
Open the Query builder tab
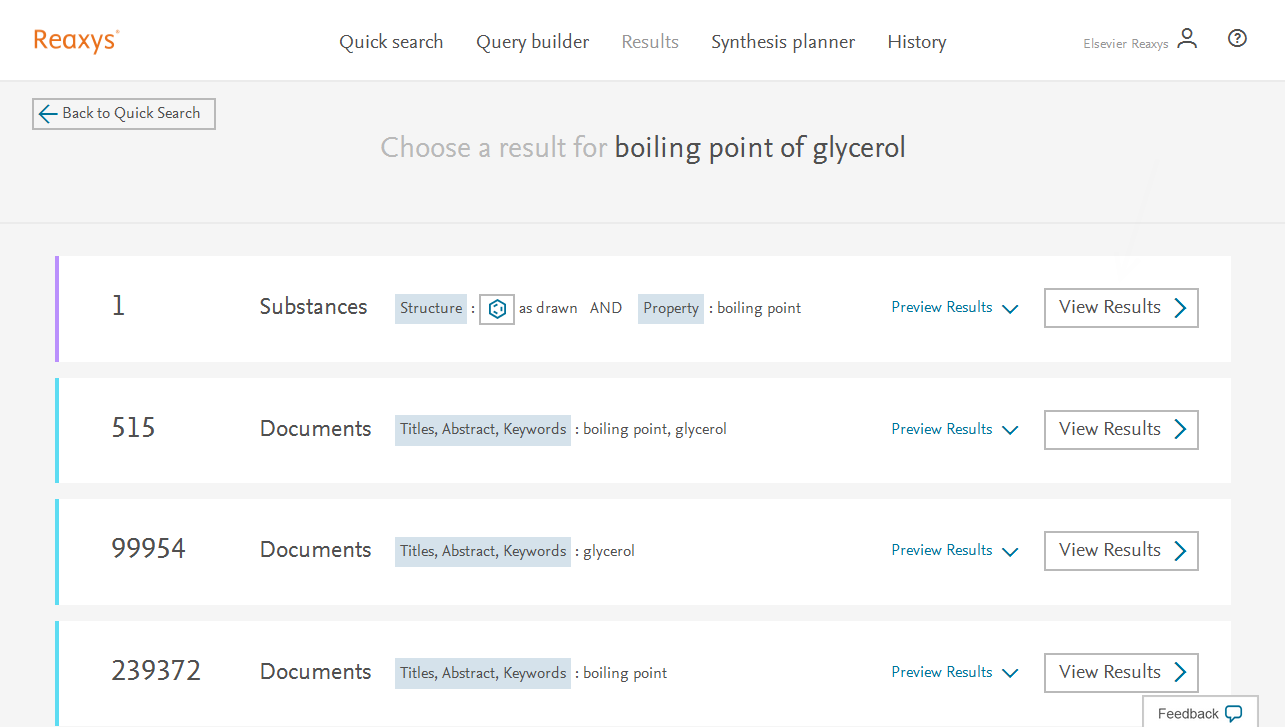532,42
